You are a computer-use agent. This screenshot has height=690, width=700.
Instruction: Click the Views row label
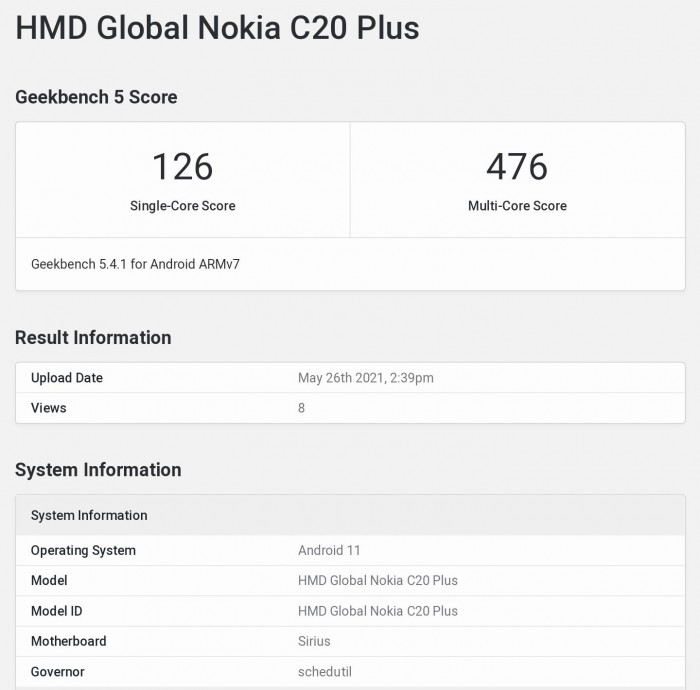pos(49,408)
